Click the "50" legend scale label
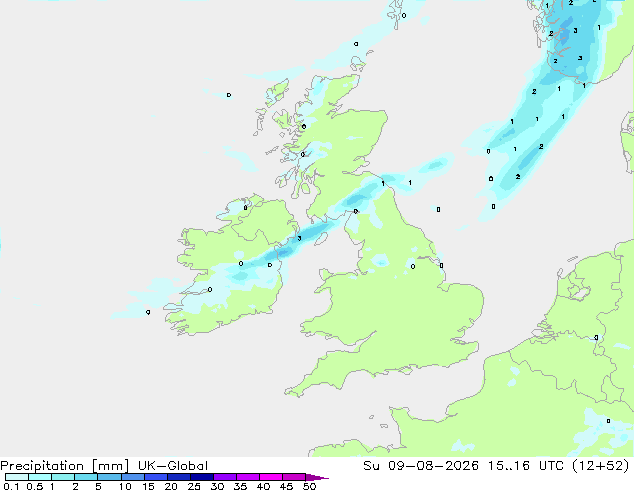Screen dimensions: 634x490 (309, 486)
